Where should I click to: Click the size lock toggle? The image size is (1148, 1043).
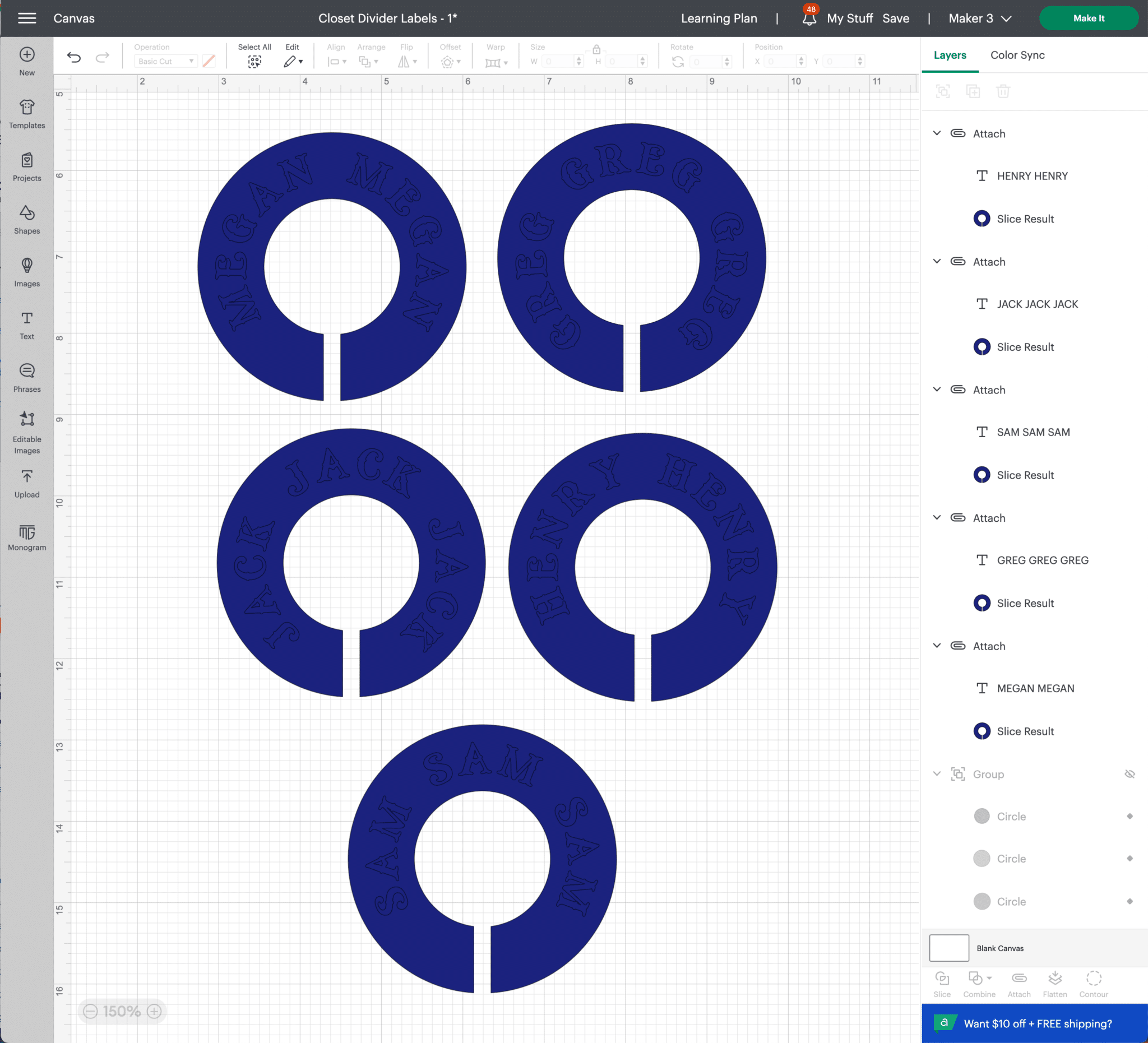pos(596,49)
